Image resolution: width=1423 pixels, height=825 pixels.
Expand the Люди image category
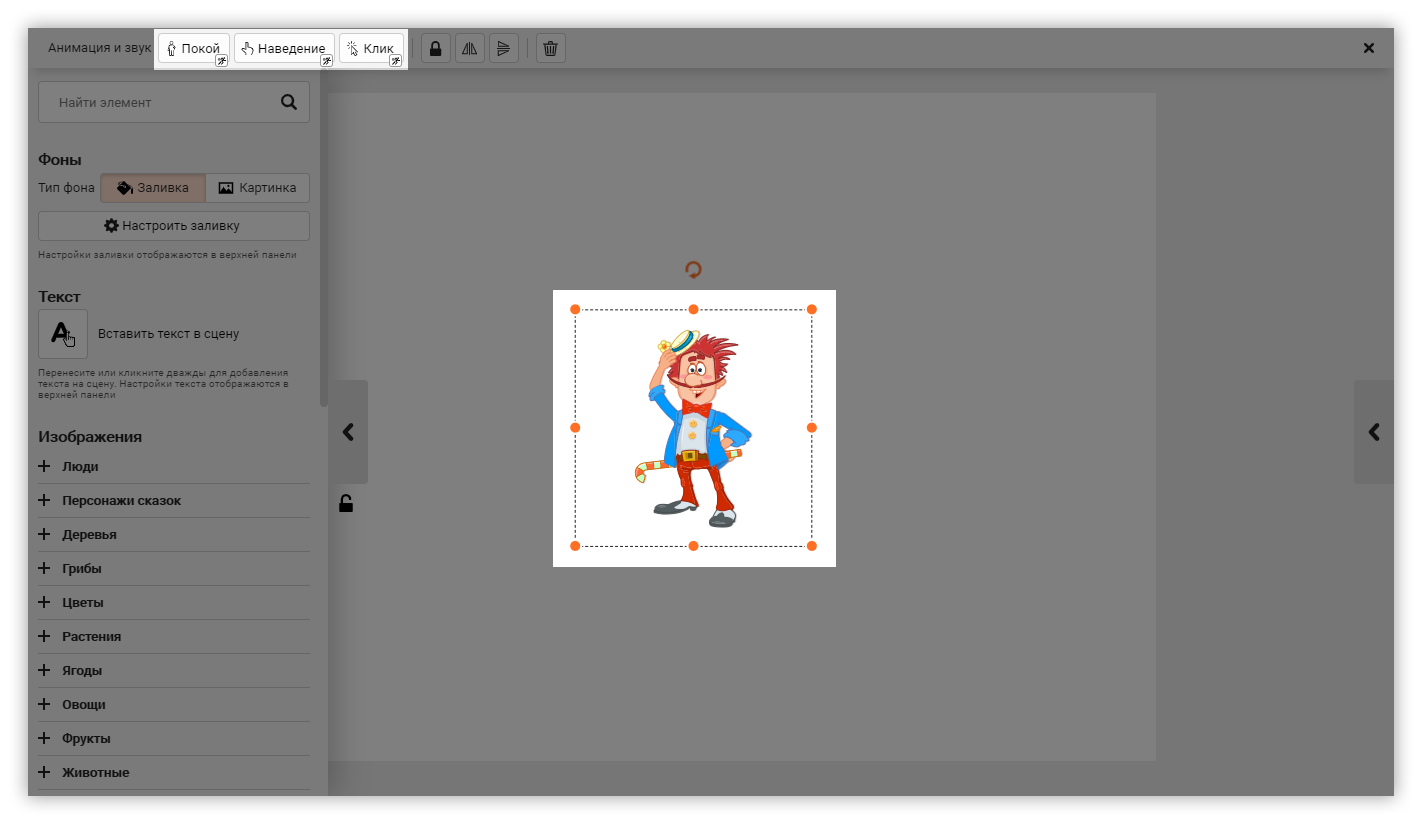[44, 467]
